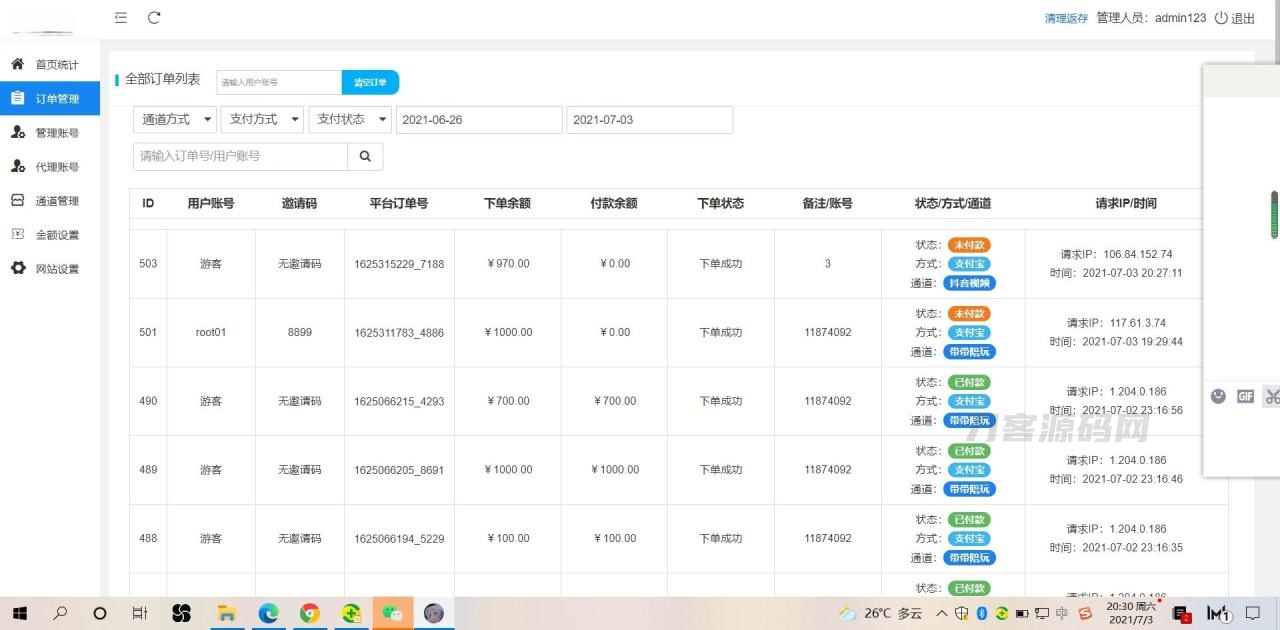
Task: Click the start date field showing 2021-06-26
Action: pos(479,119)
